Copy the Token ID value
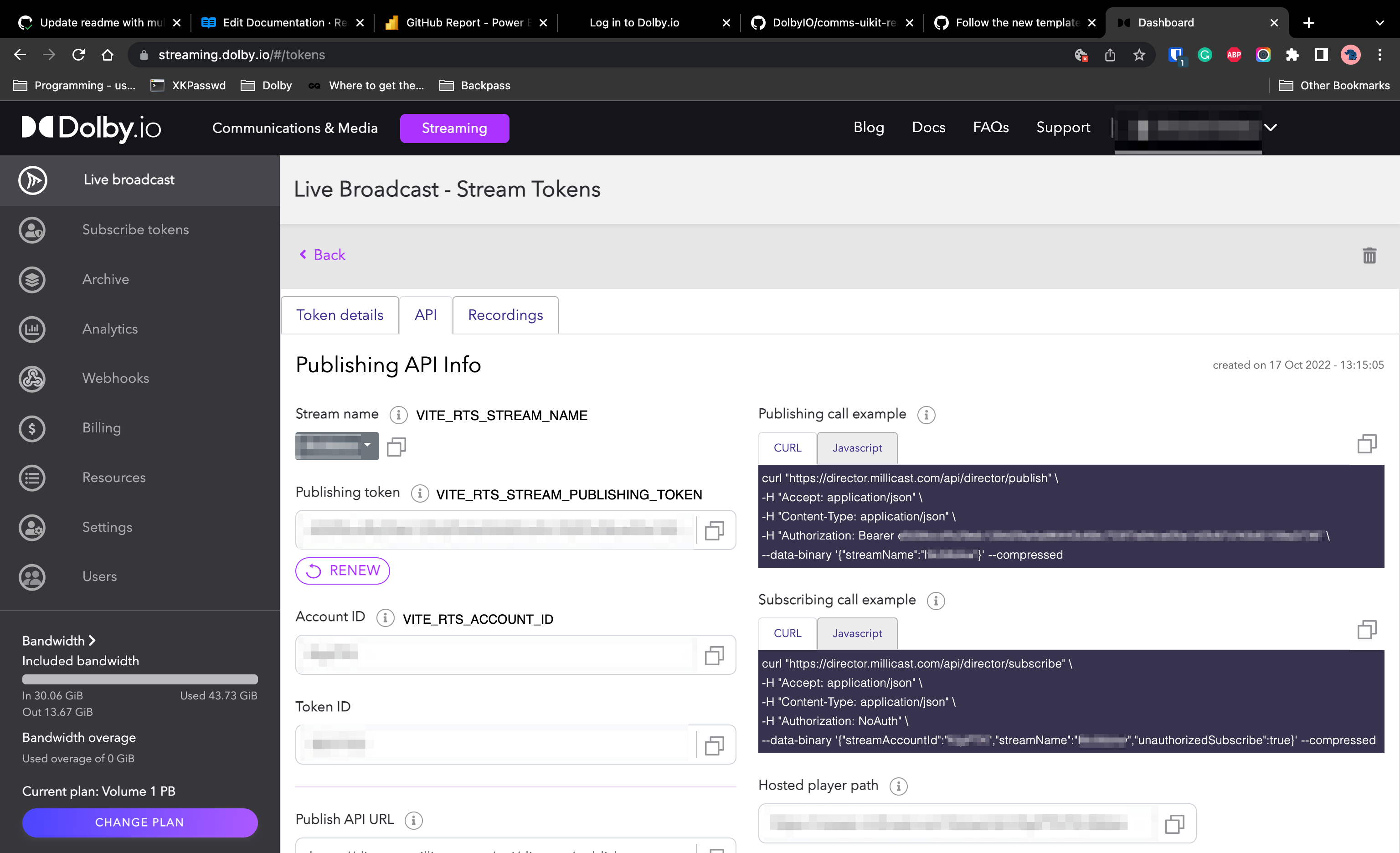This screenshot has height=853, width=1400. click(714, 745)
